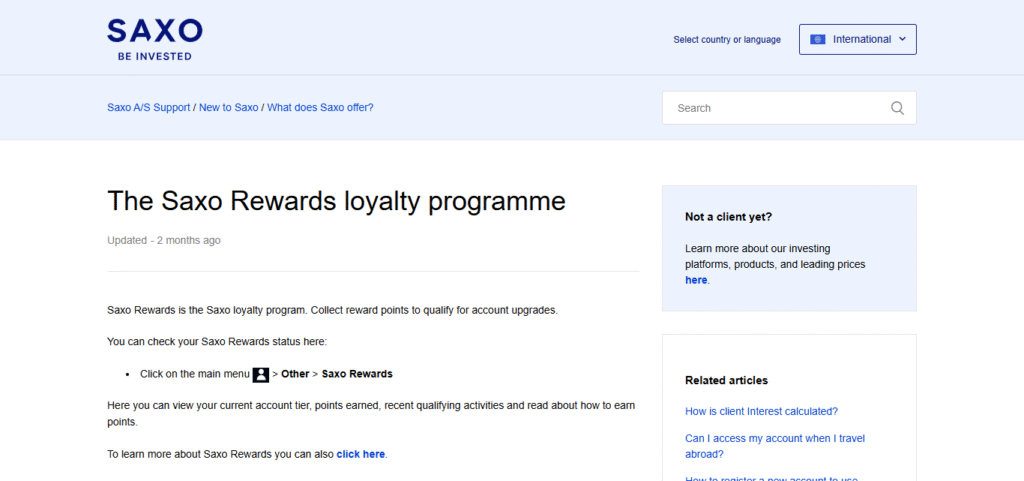The image size is (1024, 481).
Task: Click the globe flag icon in language selector
Action: pyautogui.click(x=818, y=40)
